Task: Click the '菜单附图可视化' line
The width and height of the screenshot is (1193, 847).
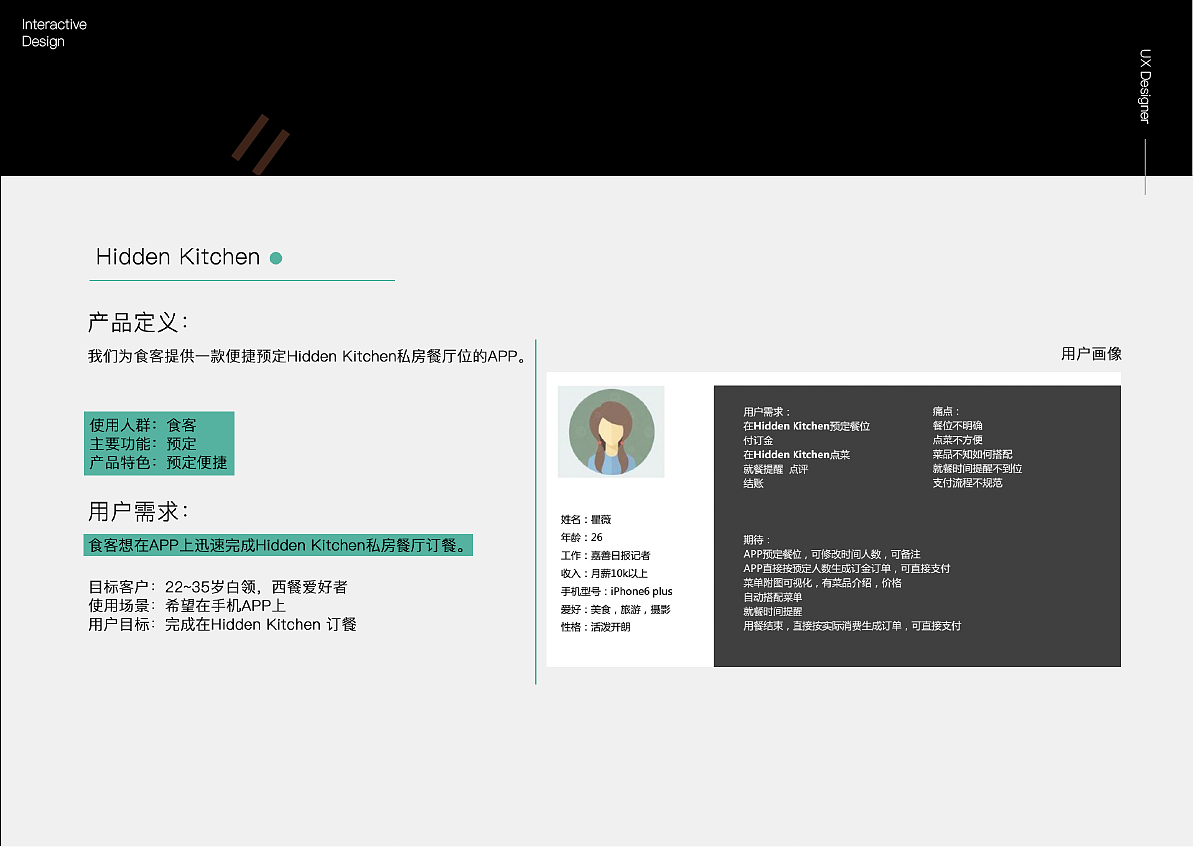Action: (822, 583)
